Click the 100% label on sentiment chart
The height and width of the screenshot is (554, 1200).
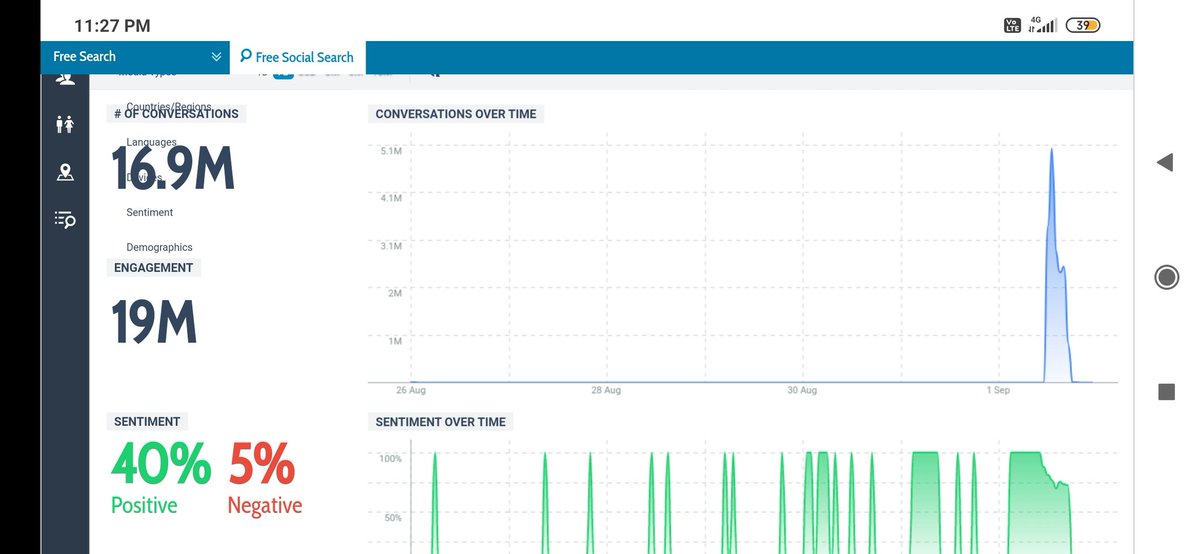pos(390,458)
